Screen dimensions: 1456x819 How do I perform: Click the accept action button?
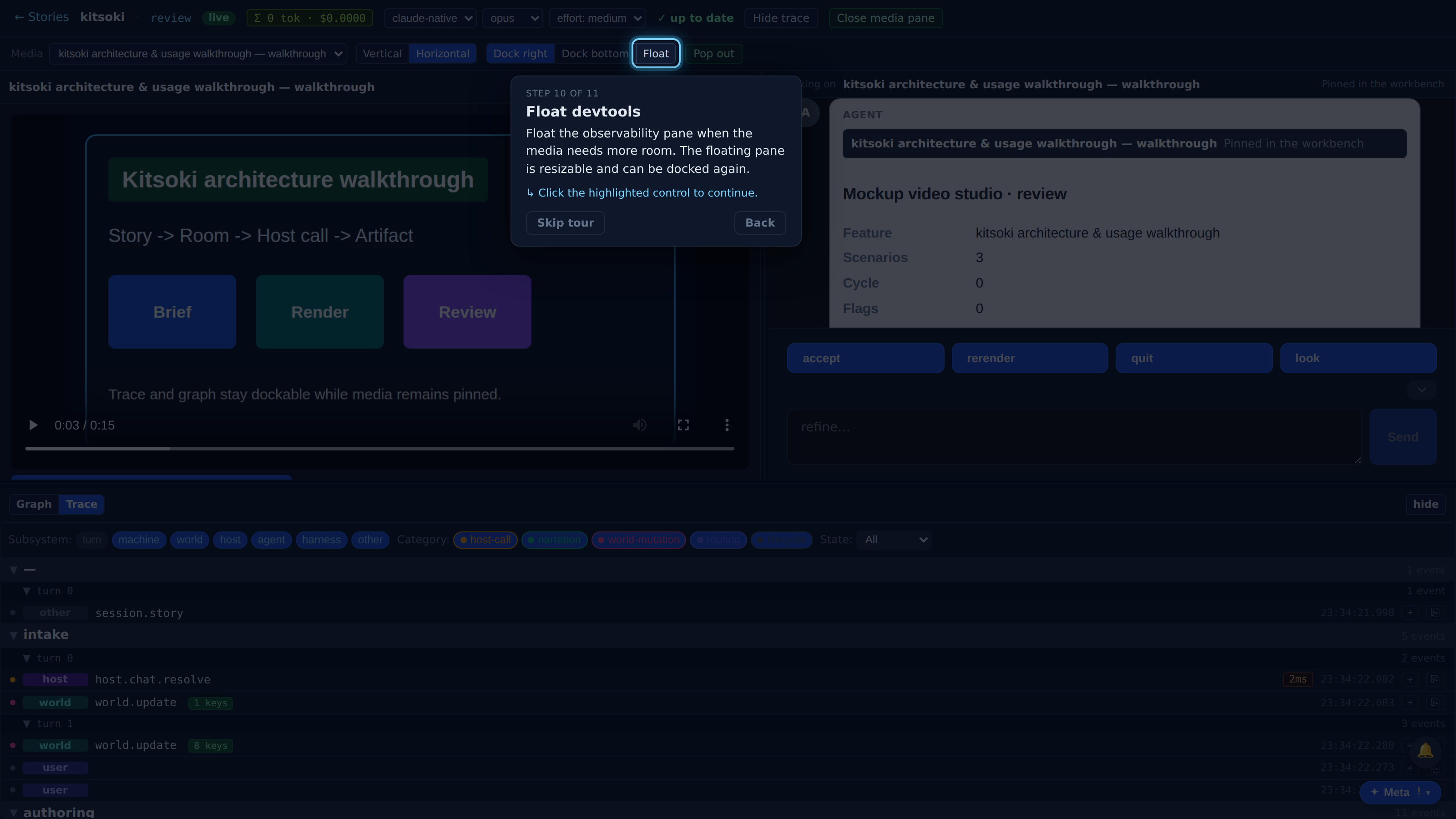click(865, 359)
